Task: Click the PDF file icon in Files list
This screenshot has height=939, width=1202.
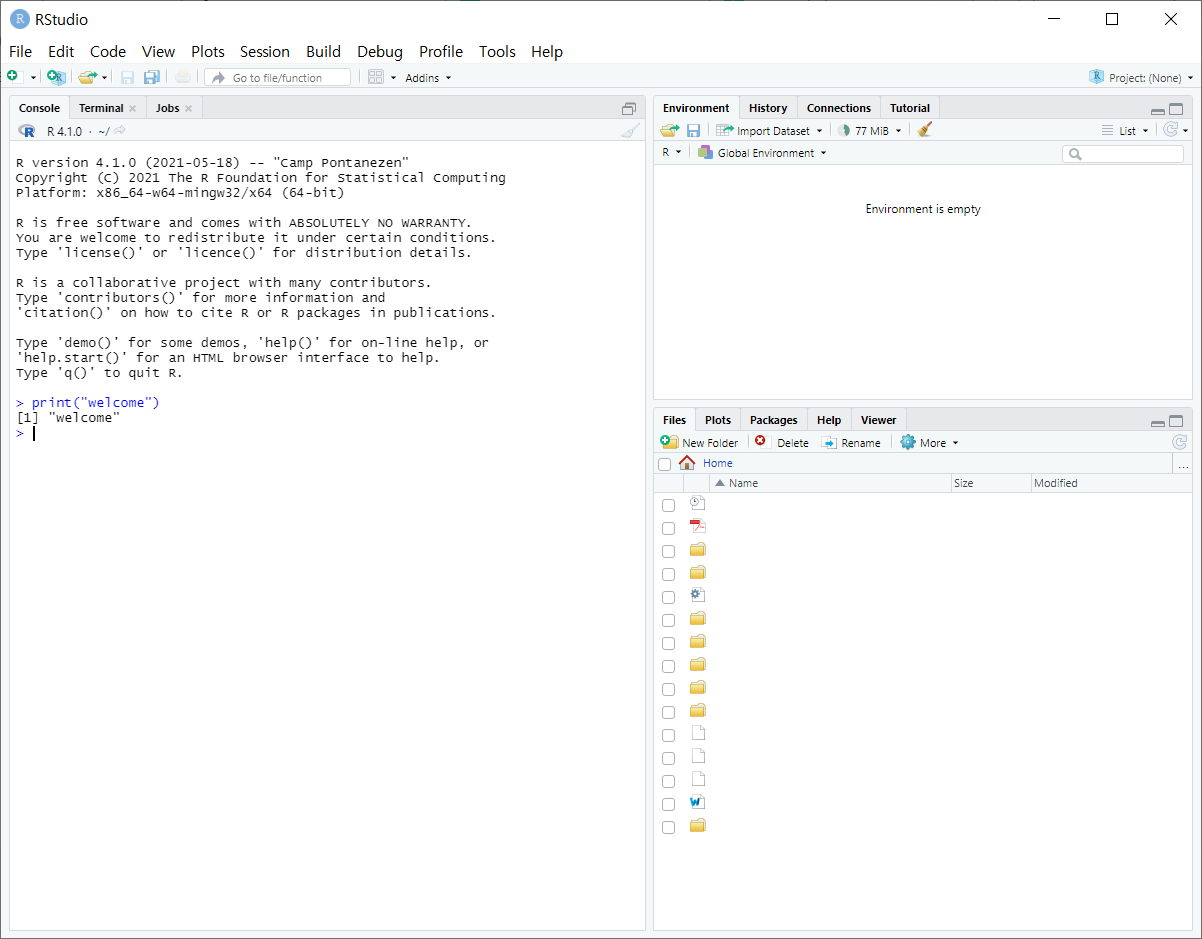Action: point(698,526)
